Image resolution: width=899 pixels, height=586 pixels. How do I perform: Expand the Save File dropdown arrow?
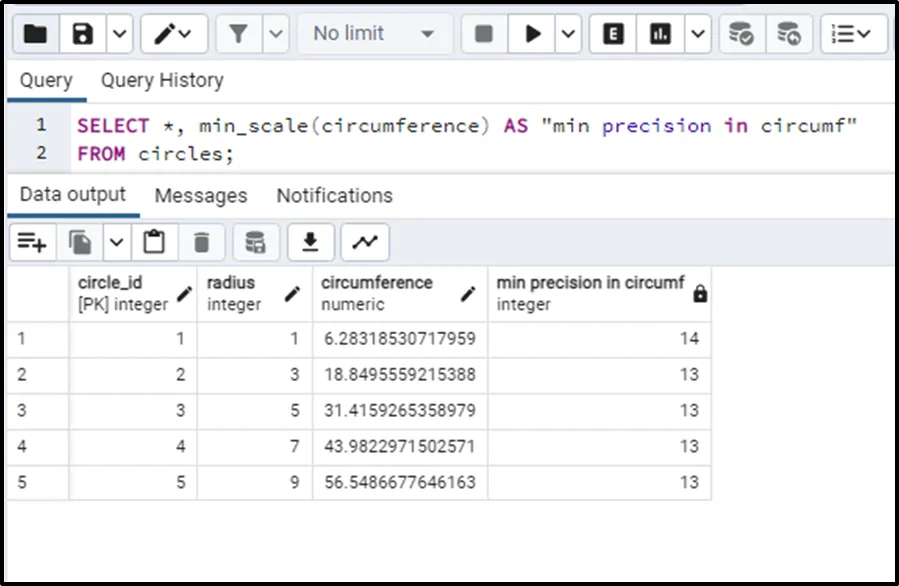pos(118,34)
